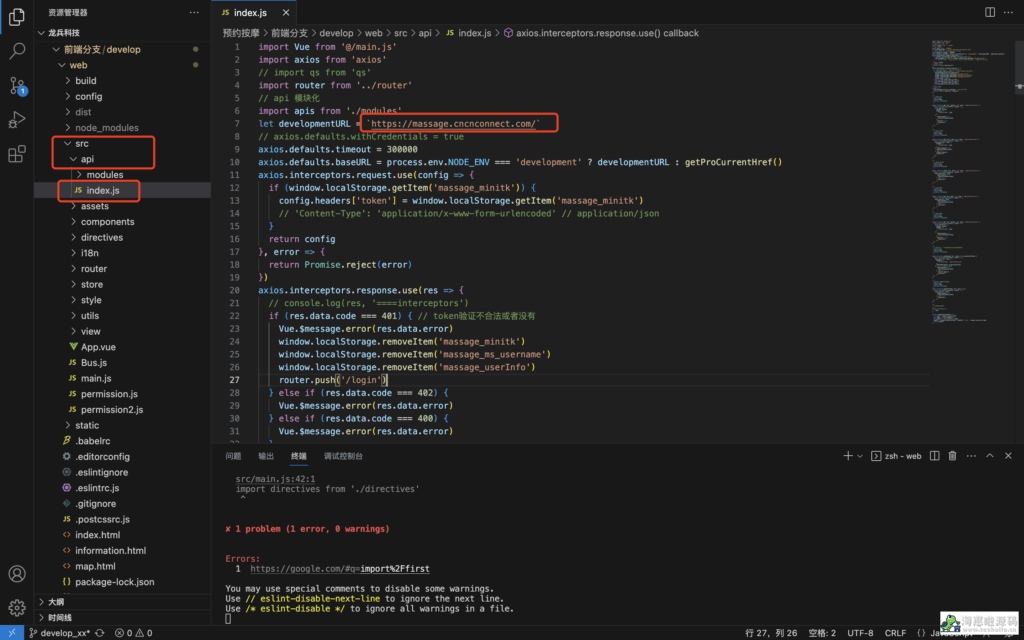This screenshot has height=640, width=1024.
Task: Click 行 27, 列 26 cursor position indicator
Action: [771, 633]
